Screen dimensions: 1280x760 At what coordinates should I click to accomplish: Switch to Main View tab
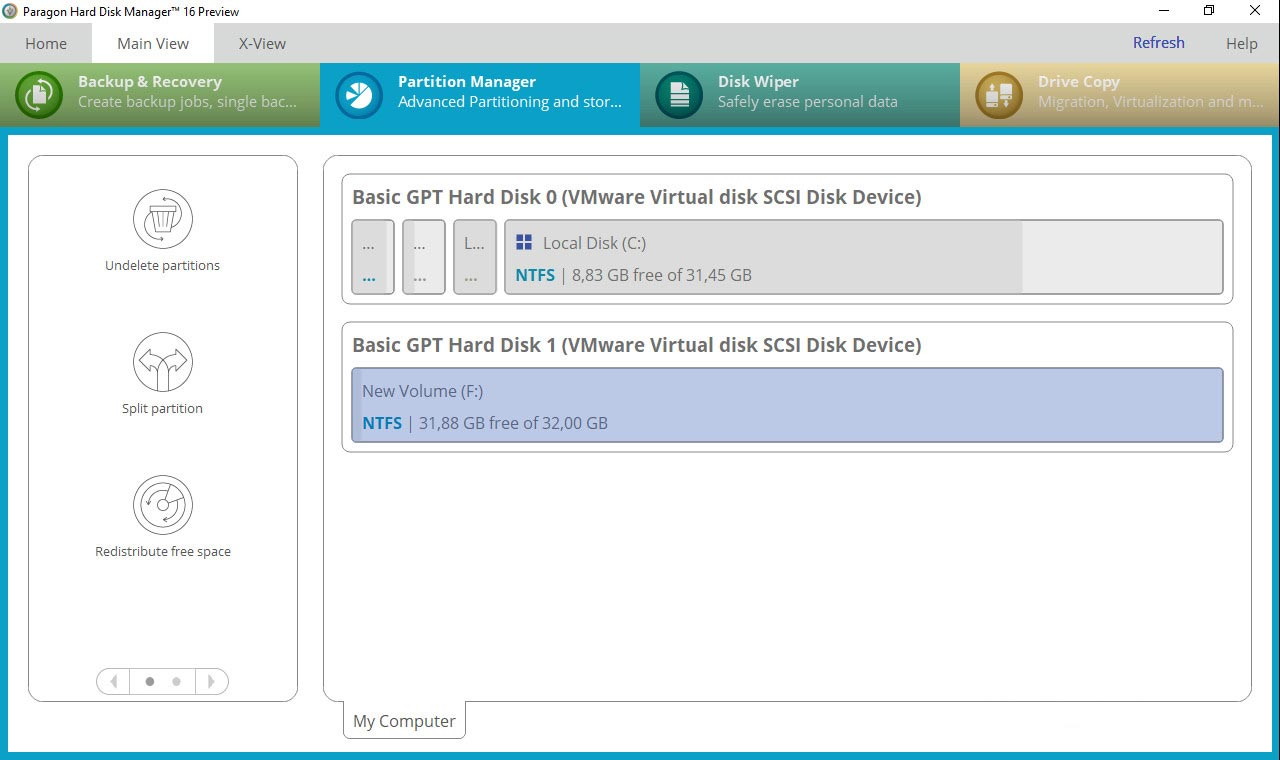click(x=153, y=43)
